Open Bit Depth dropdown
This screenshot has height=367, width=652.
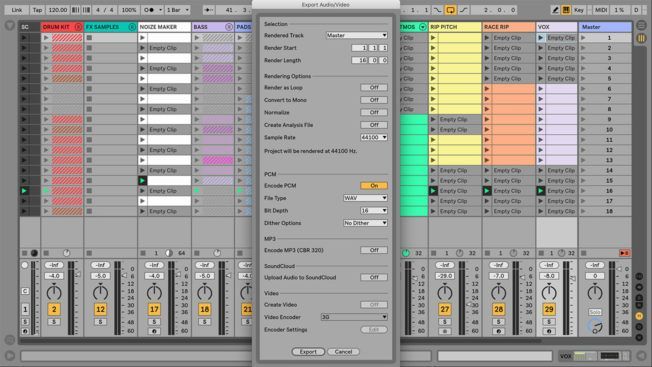tap(374, 211)
